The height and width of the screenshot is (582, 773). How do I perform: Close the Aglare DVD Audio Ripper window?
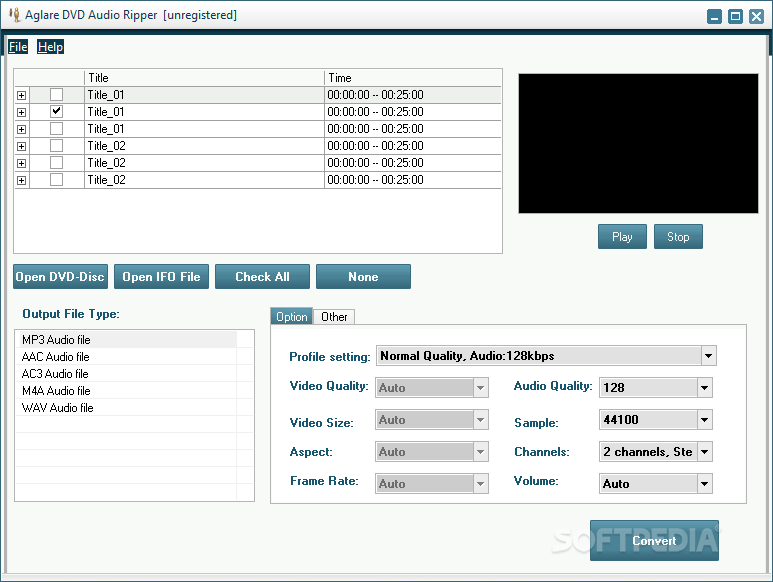click(756, 16)
